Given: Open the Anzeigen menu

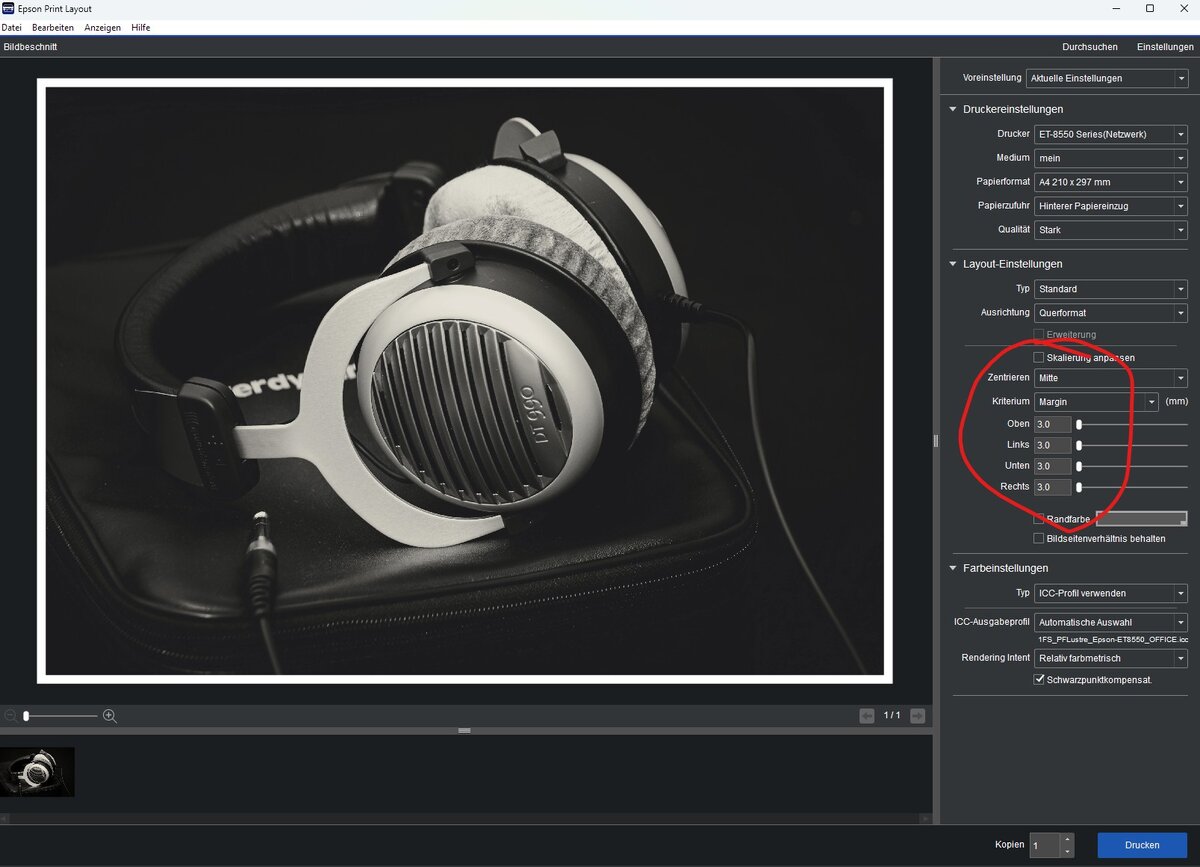Looking at the screenshot, I should pos(103,27).
